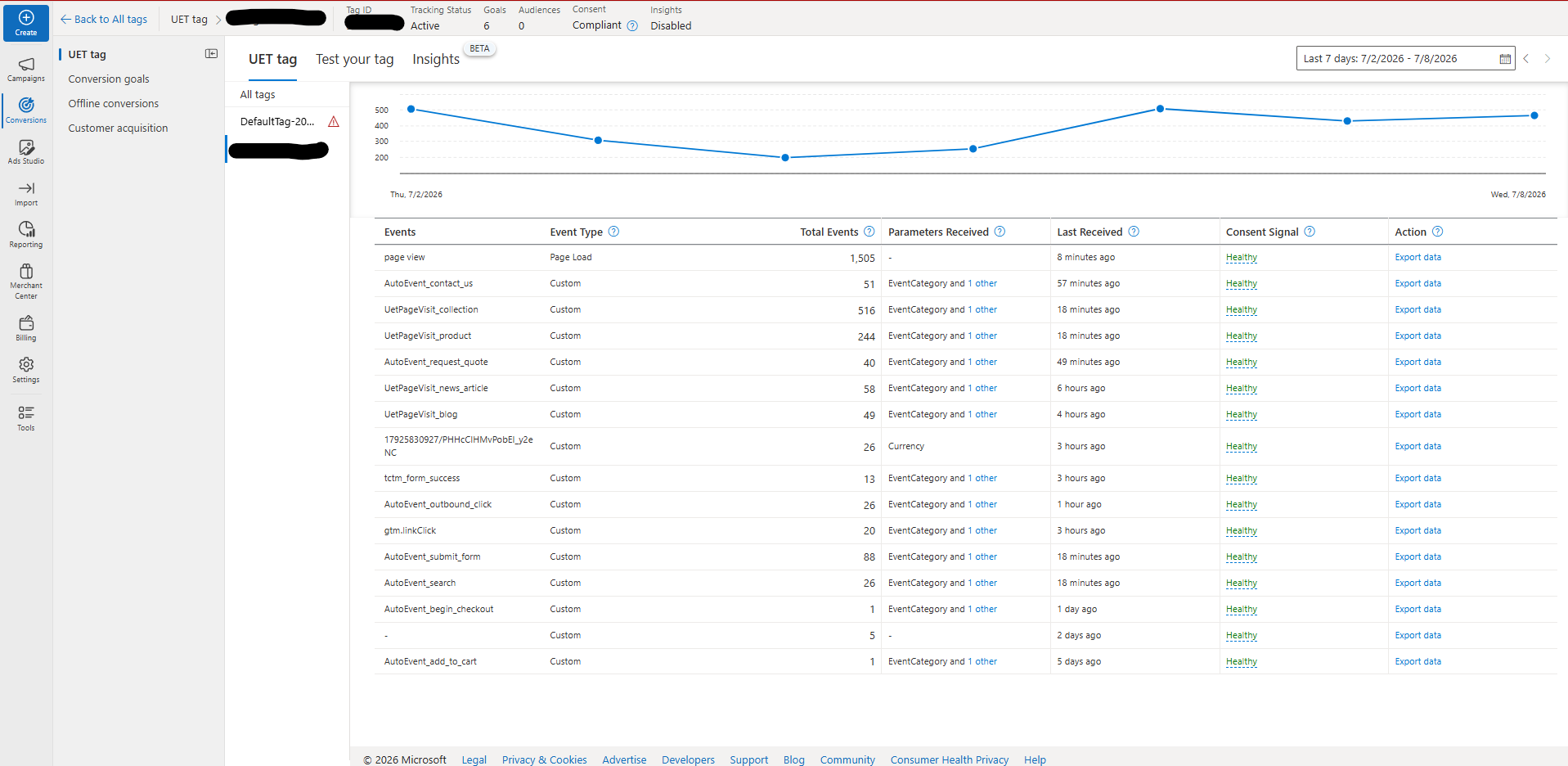The image size is (1568, 766).
Task: Open Customer acquisition menu item
Action: click(x=118, y=128)
